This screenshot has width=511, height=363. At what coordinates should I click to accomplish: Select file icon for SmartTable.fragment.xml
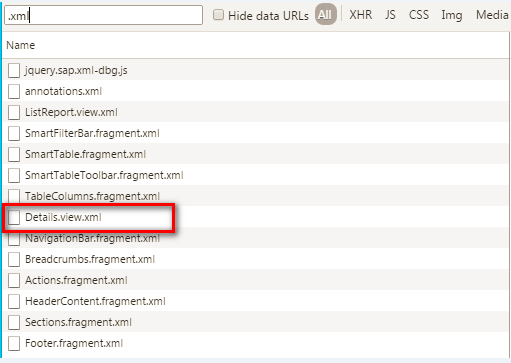(14, 154)
